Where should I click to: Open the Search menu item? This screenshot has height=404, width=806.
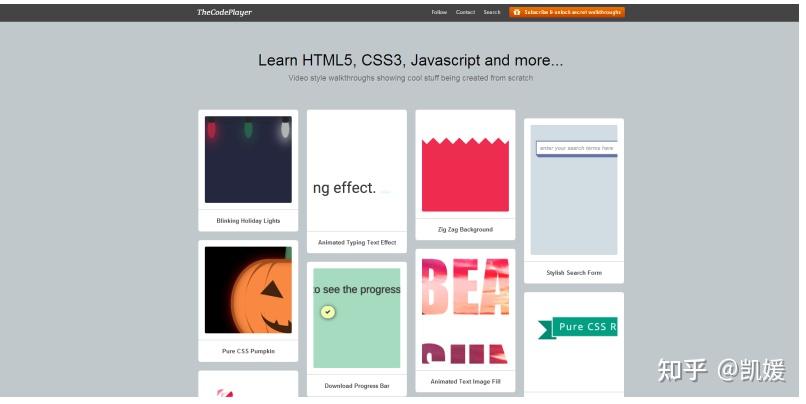[492, 12]
